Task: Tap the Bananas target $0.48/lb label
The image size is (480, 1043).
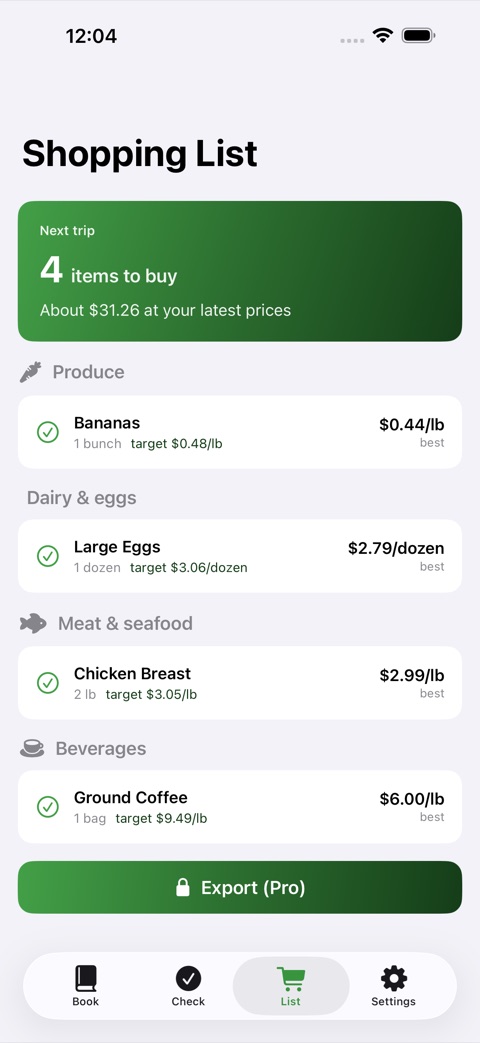Action: click(176, 444)
